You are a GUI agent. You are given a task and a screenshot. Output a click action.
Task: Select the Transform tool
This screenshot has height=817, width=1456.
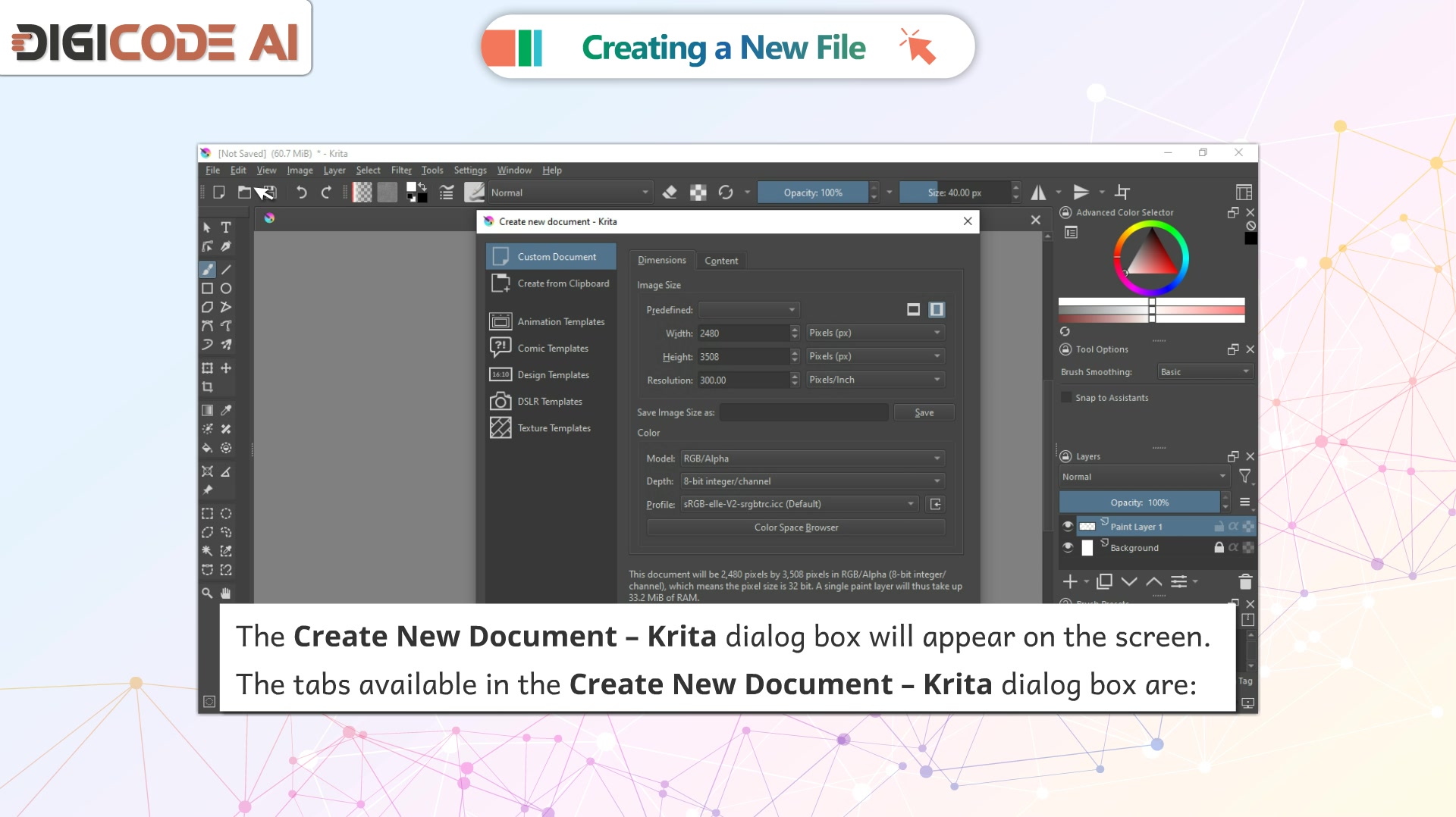coord(207,368)
